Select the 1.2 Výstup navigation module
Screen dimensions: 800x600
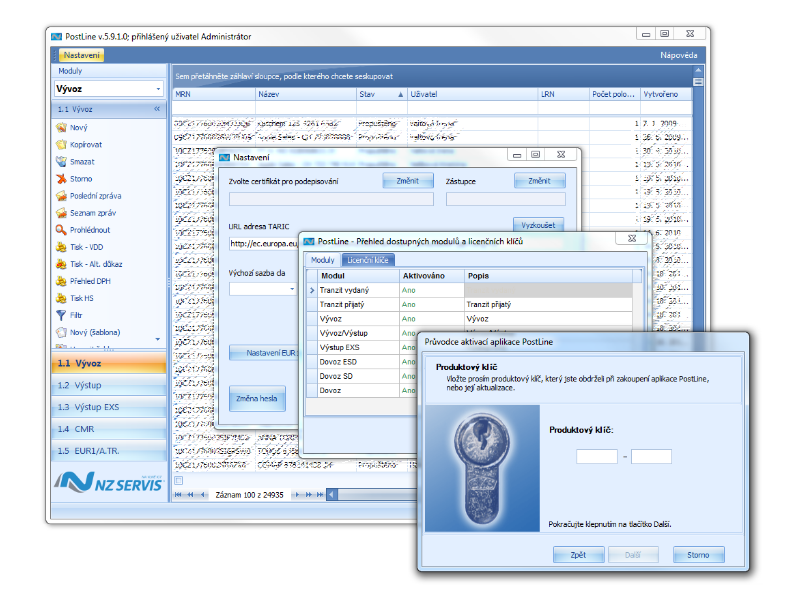pyautogui.click(x=109, y=385)
